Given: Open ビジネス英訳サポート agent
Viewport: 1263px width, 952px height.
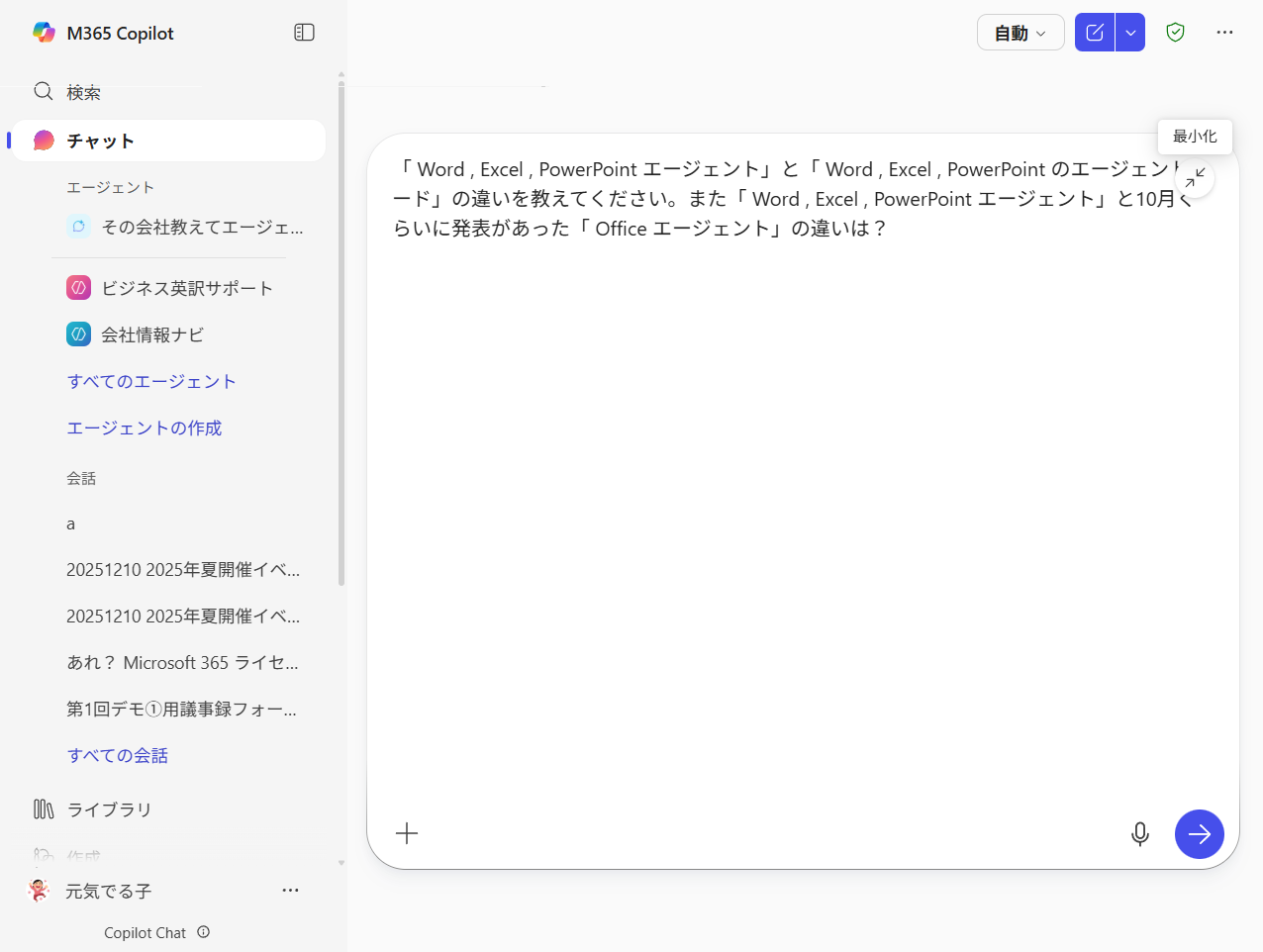Looking at the screenshot, I should (x=186, y=288).
